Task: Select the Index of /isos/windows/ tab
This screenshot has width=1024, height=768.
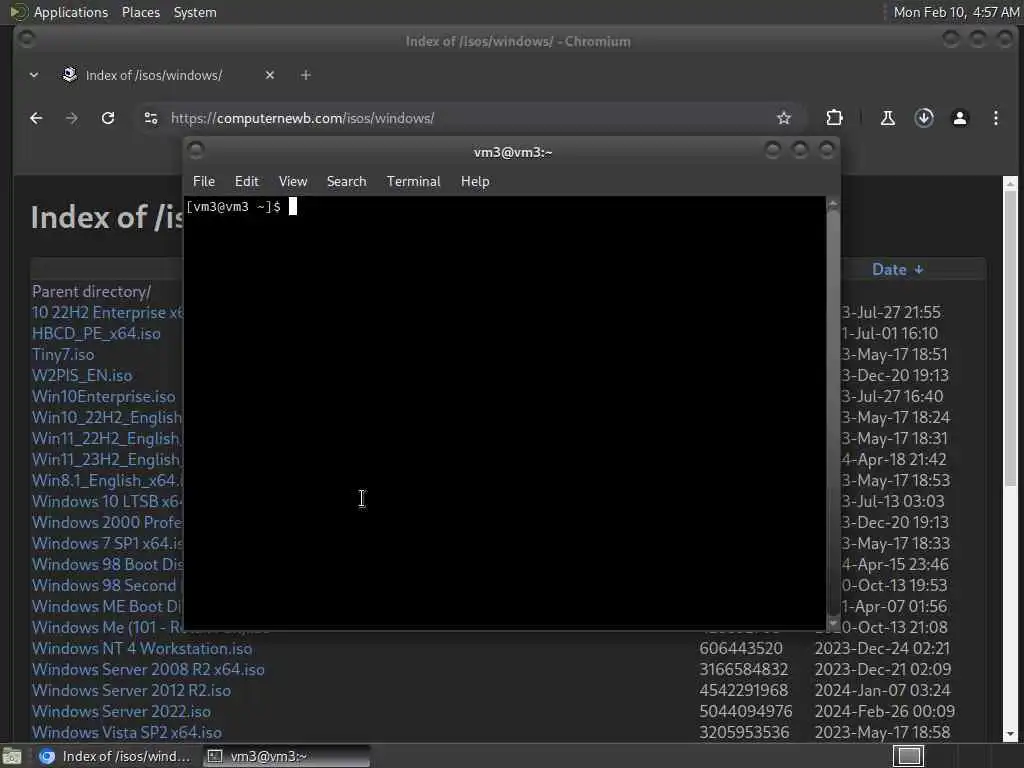Action: pos(153,75)
